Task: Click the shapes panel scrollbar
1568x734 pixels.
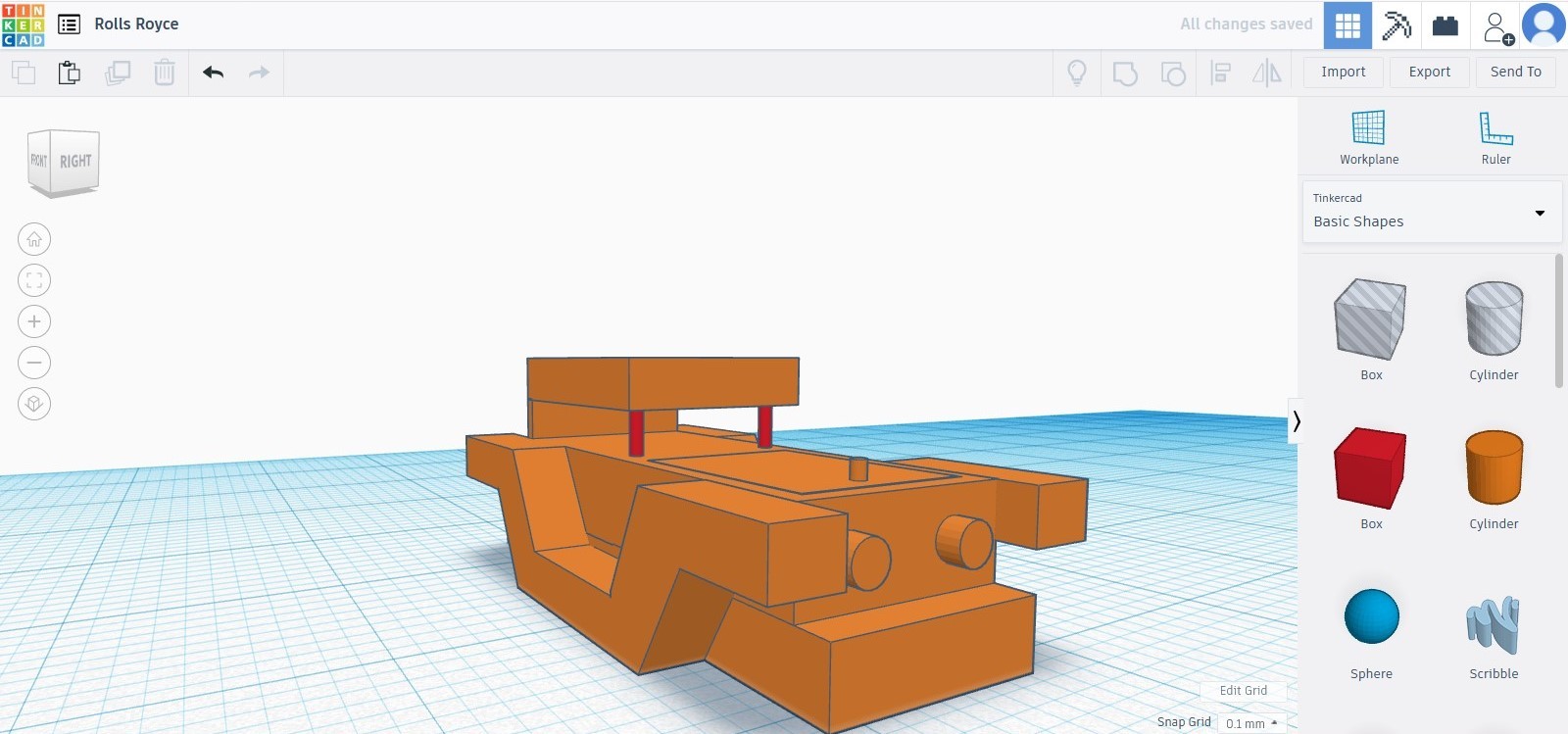Action: (1558, 321)
